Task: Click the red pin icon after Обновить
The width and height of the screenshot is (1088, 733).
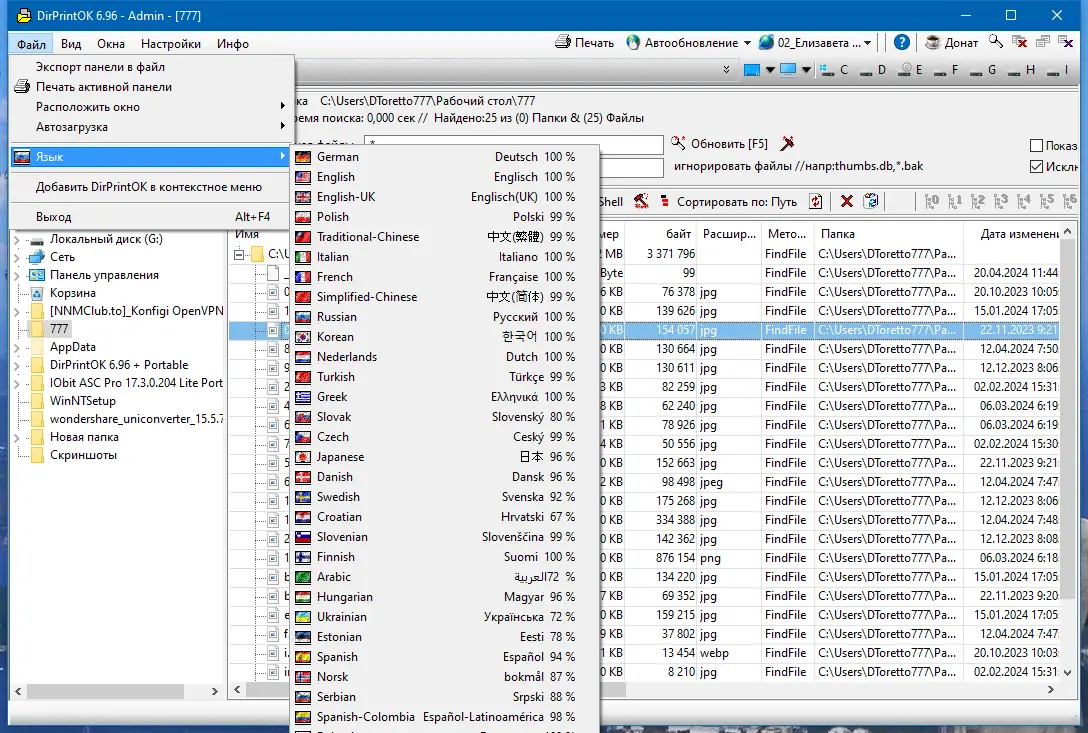Action: (787, 144)
